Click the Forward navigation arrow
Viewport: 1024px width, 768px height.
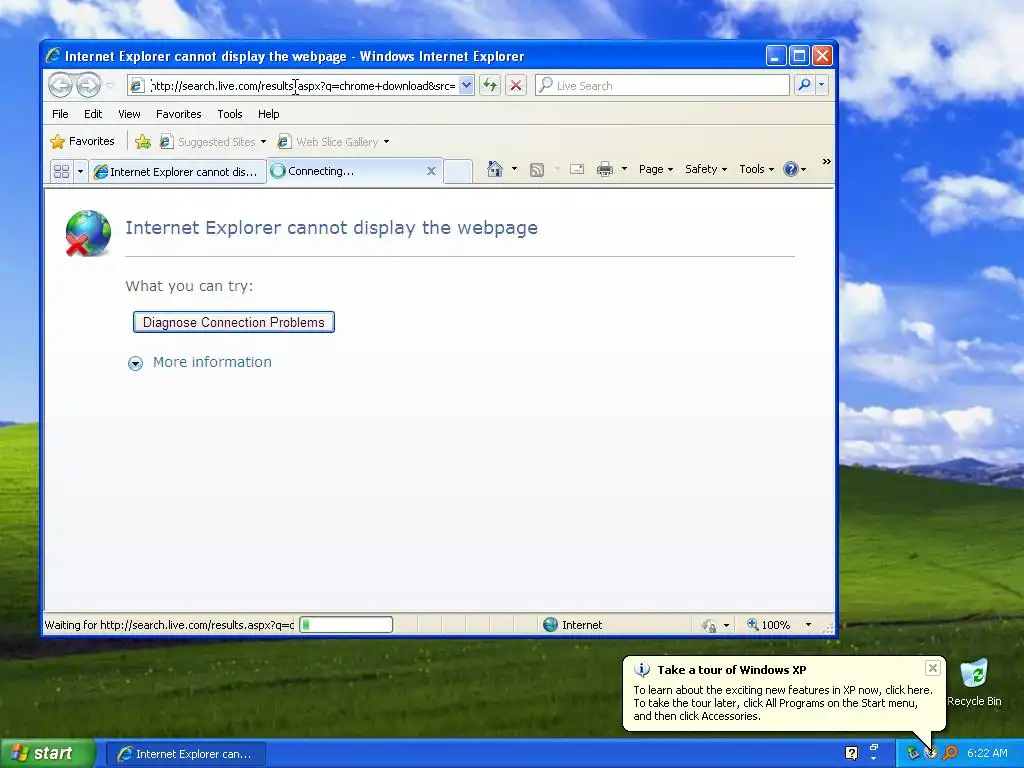click(88, 85)
